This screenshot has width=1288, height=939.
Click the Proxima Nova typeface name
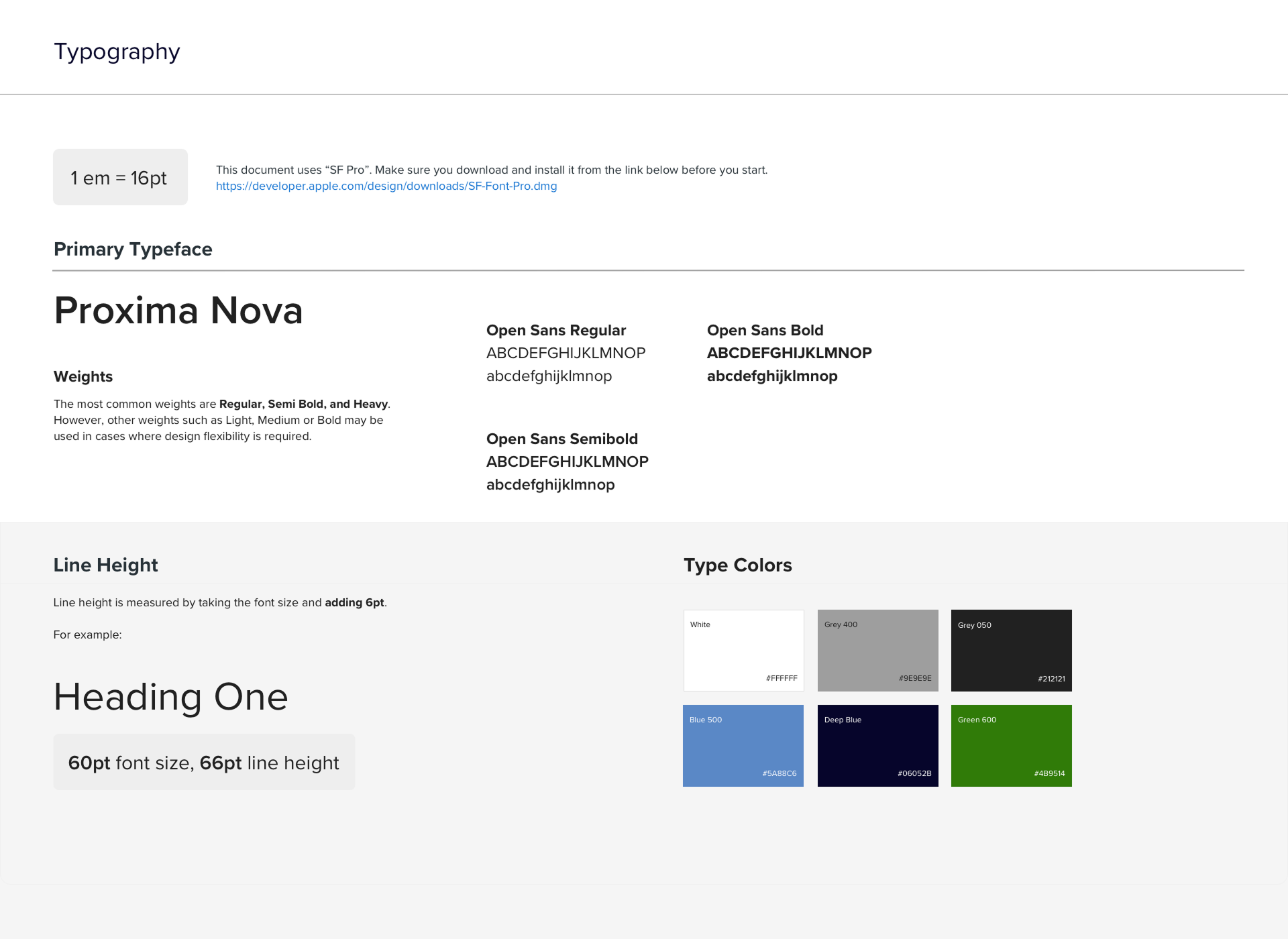click(178, 311)
